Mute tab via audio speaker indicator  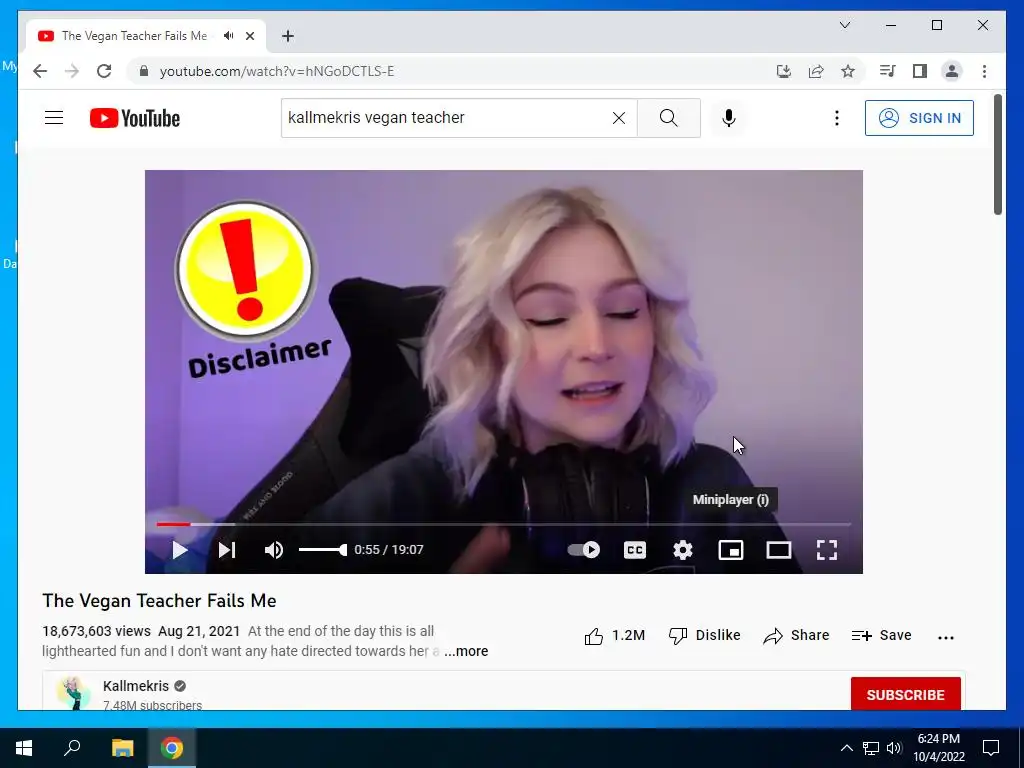point(228,36)
